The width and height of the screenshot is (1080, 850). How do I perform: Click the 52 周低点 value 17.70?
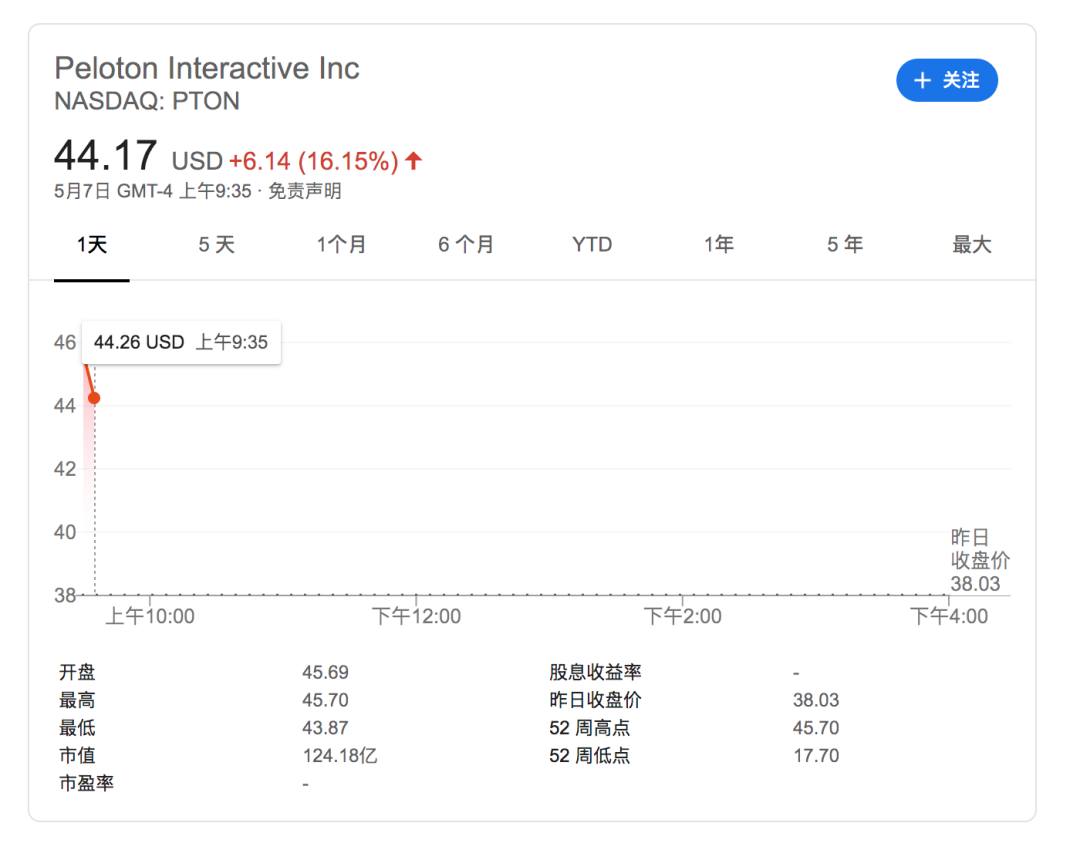(816, 756)
